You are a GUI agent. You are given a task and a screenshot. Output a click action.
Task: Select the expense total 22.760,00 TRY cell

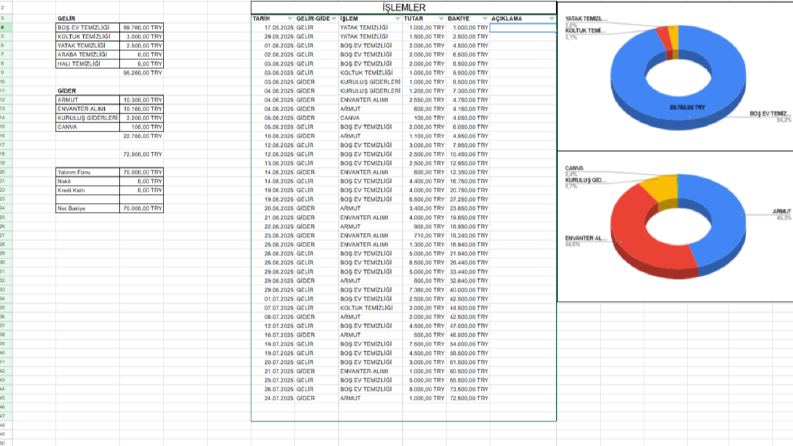[x=142, y=136]
